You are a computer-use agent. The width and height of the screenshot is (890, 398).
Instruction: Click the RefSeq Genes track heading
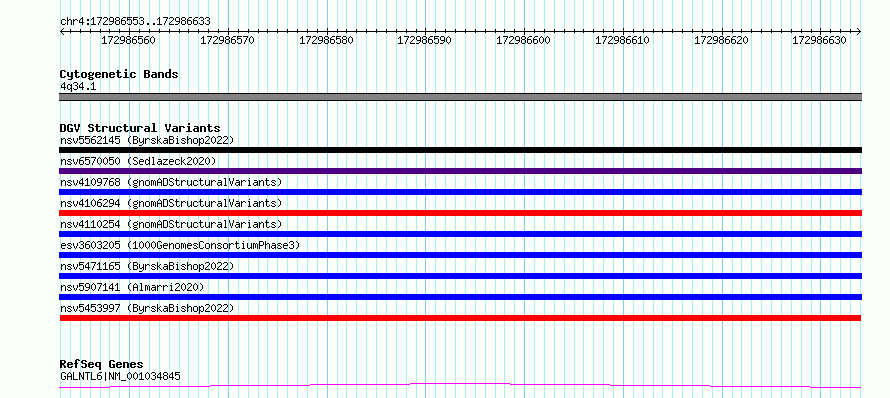point(101,364)
